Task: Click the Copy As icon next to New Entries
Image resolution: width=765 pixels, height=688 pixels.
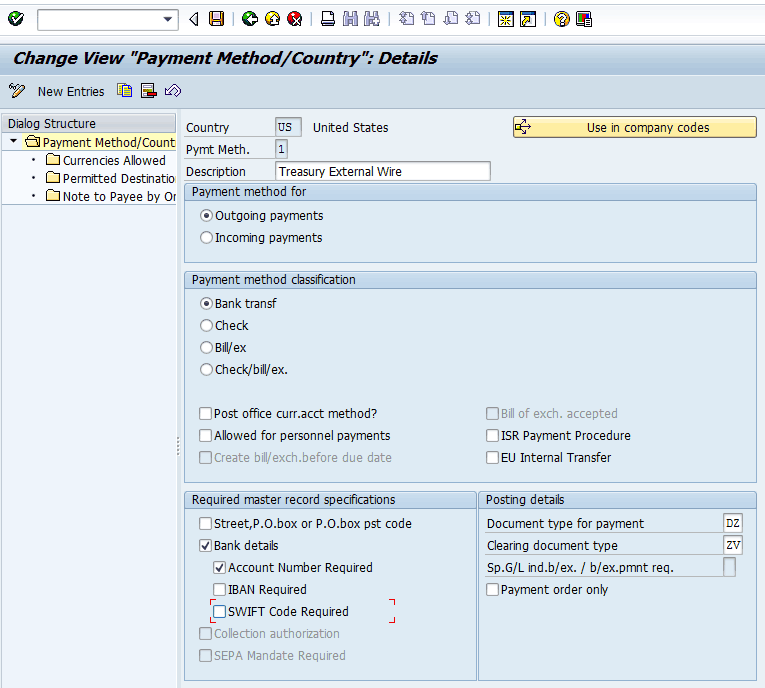Action: pyautogui.click(x=125, y=91)
